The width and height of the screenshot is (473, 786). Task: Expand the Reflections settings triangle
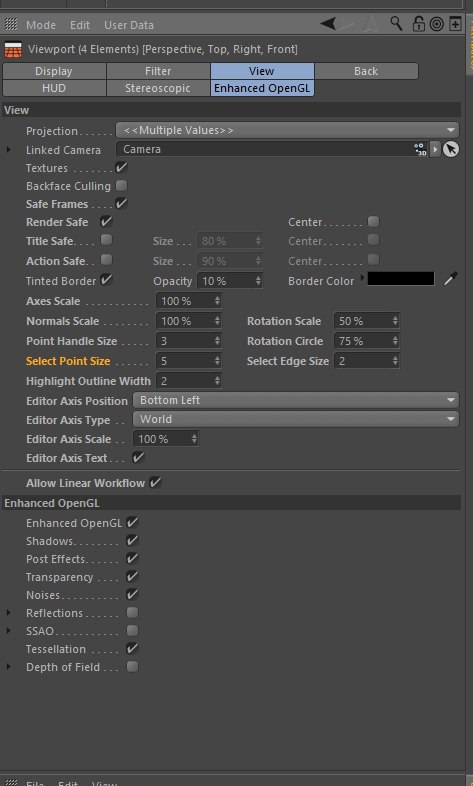click(9, 613)
